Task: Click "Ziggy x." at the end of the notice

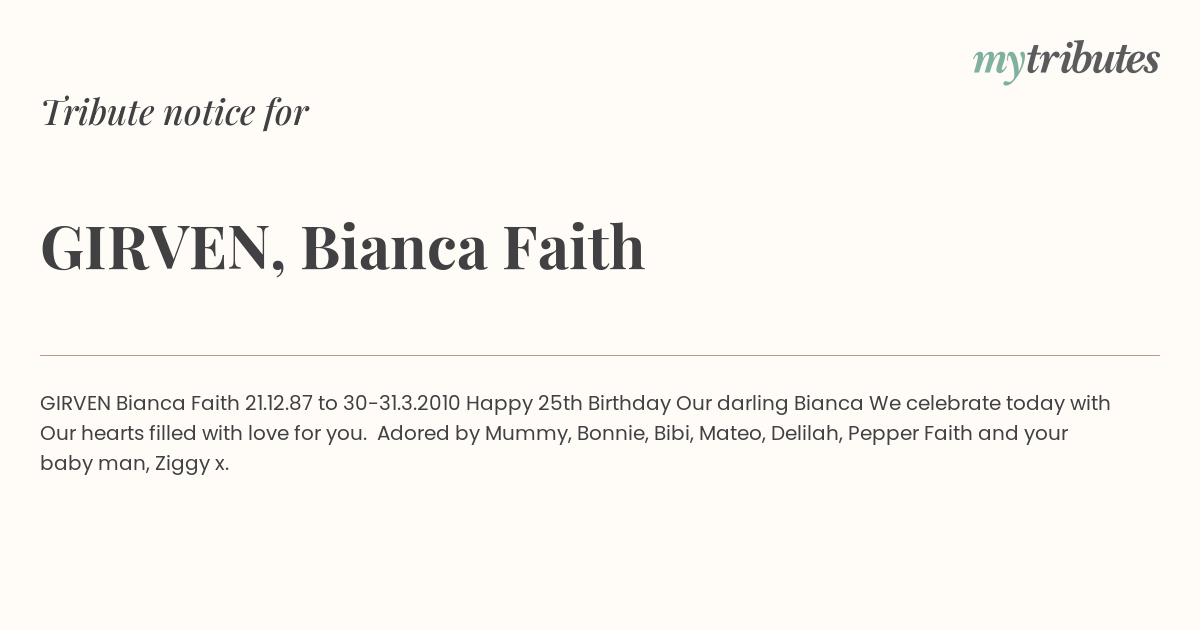Action: tap(192, 465)
